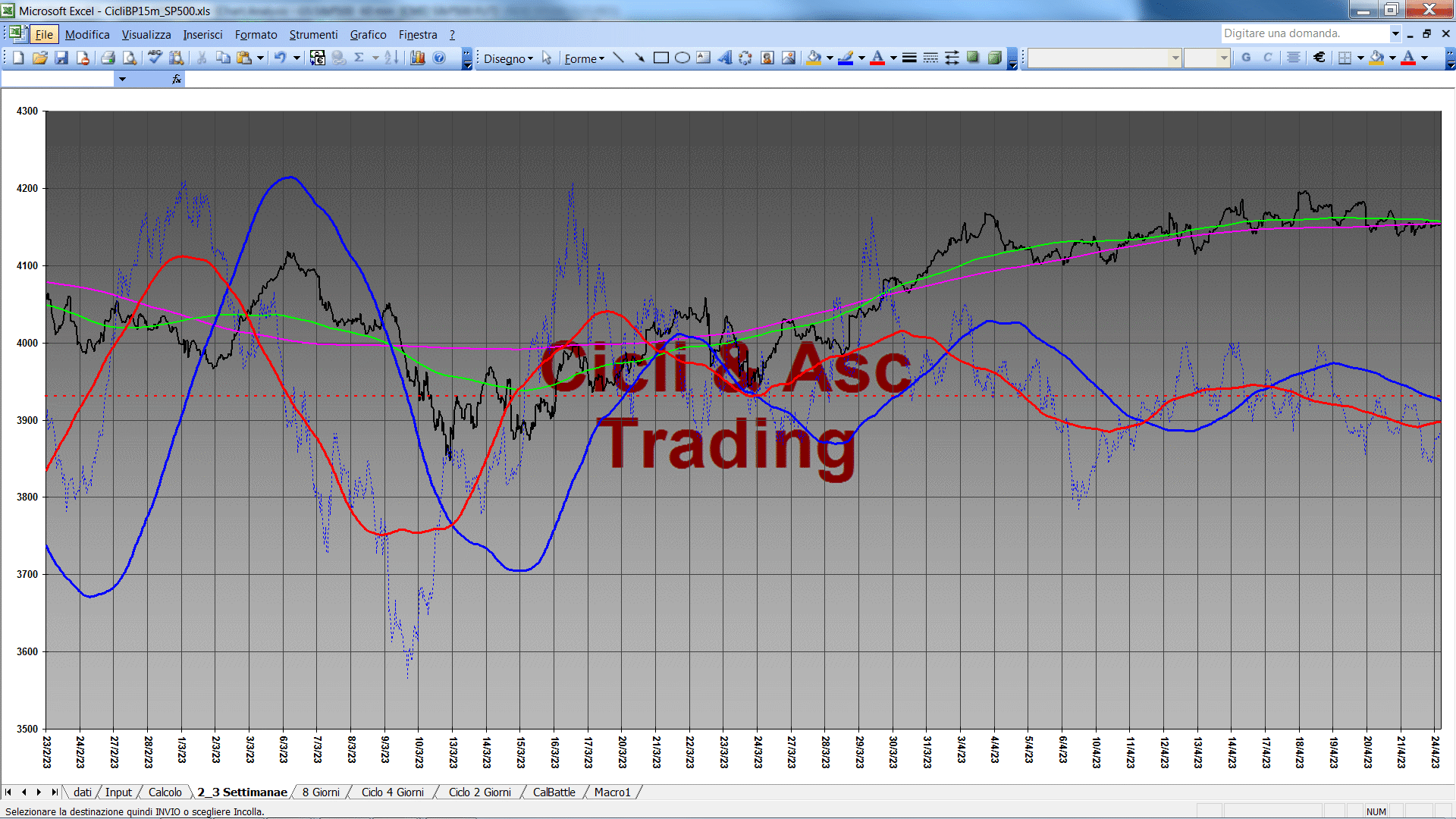Open the Visualizza menu
Viewport: 1456px width, 819px height.
146,34
